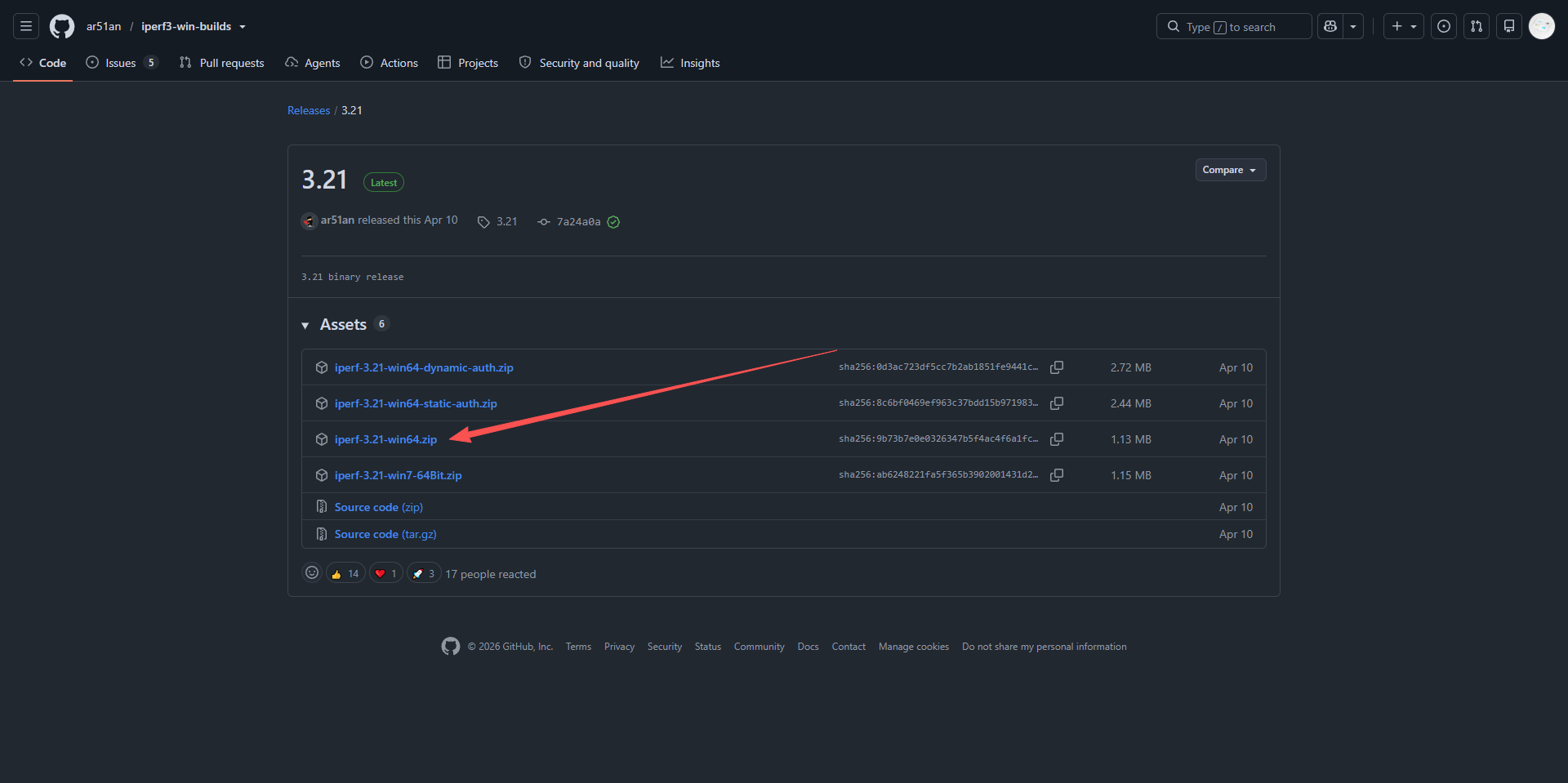1568x783 pixels.
Task: Download iperf-3.21-win64-dynamic-auth.zip
Action: click(x=424, y=367)
